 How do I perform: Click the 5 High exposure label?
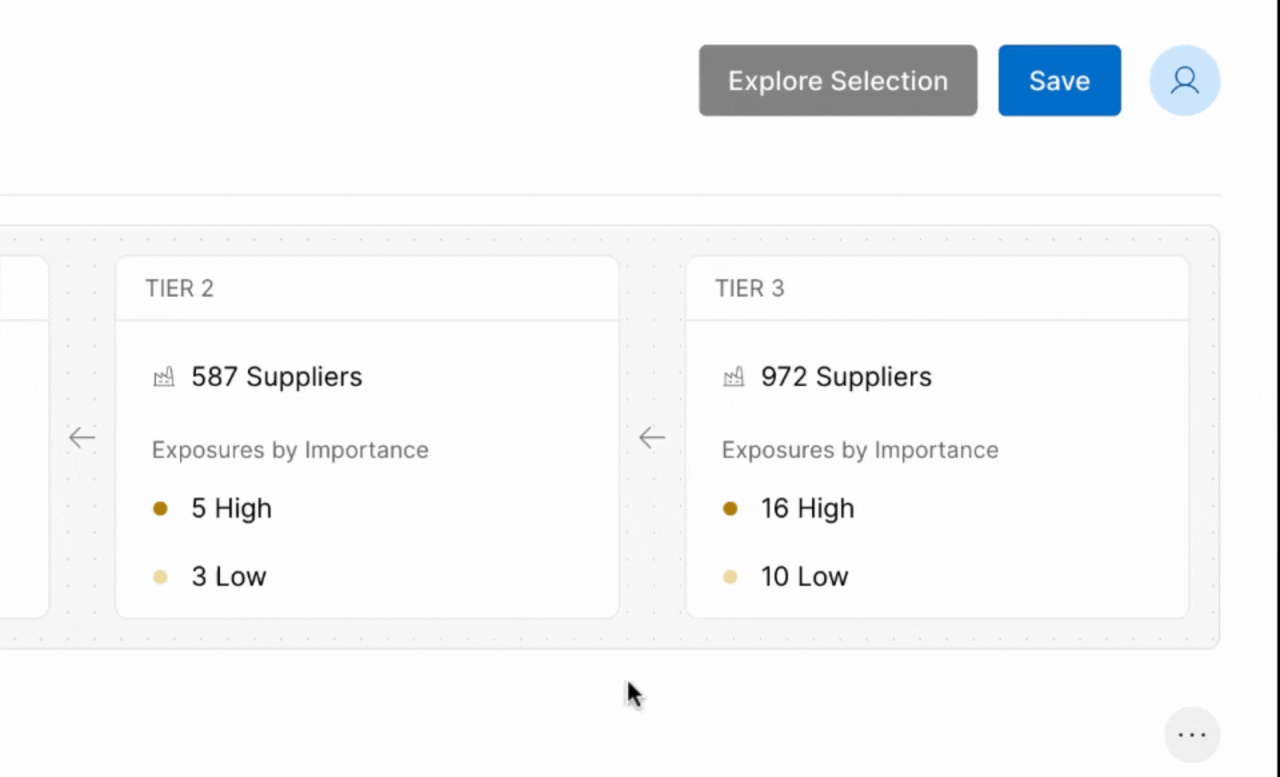click(x=231, y=509)
